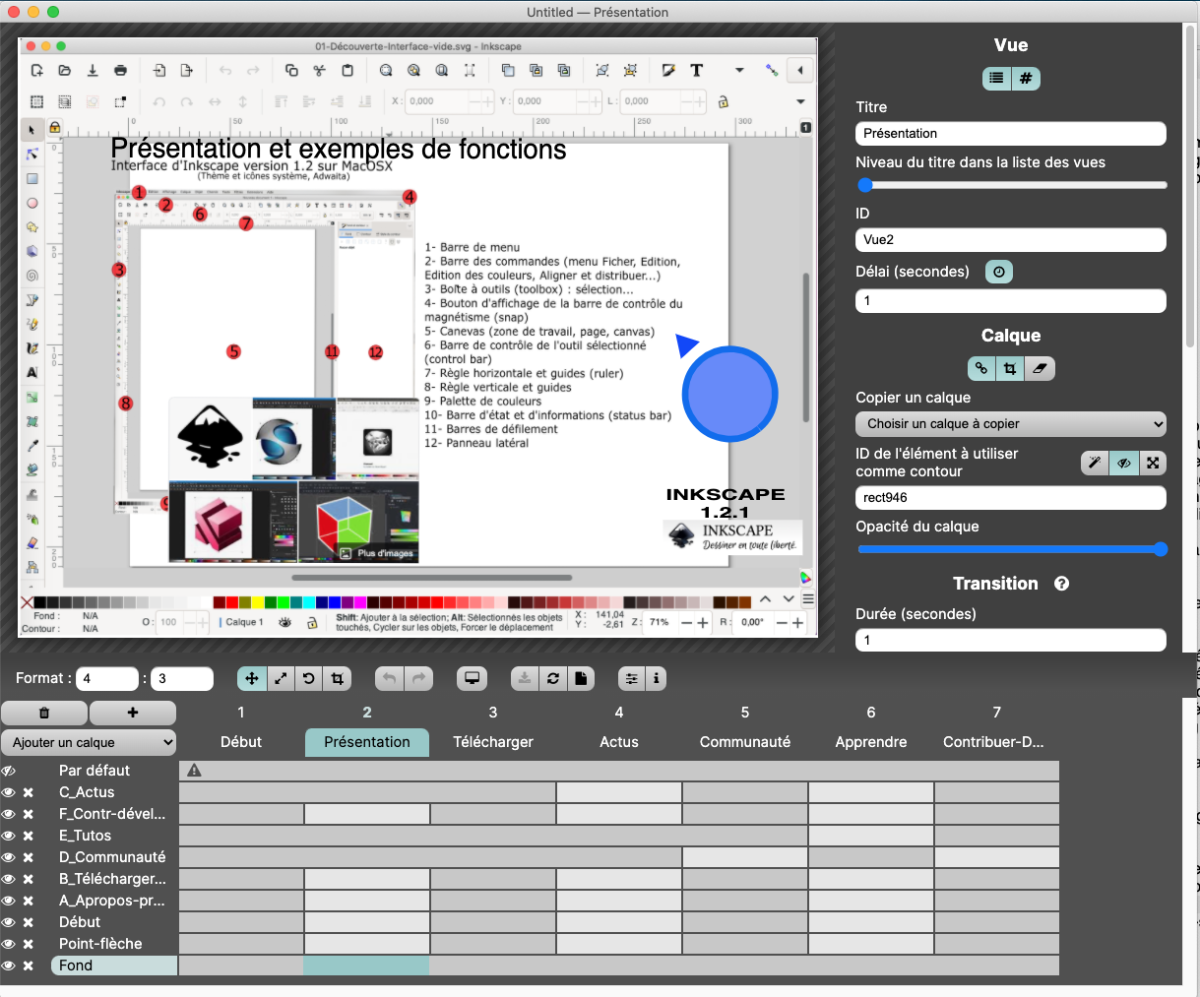Image resolution: width=1200 pixels, height=997 pixels.
Task: Open the "Ajouter un calque" dropdown
Action: coord(89,743)
